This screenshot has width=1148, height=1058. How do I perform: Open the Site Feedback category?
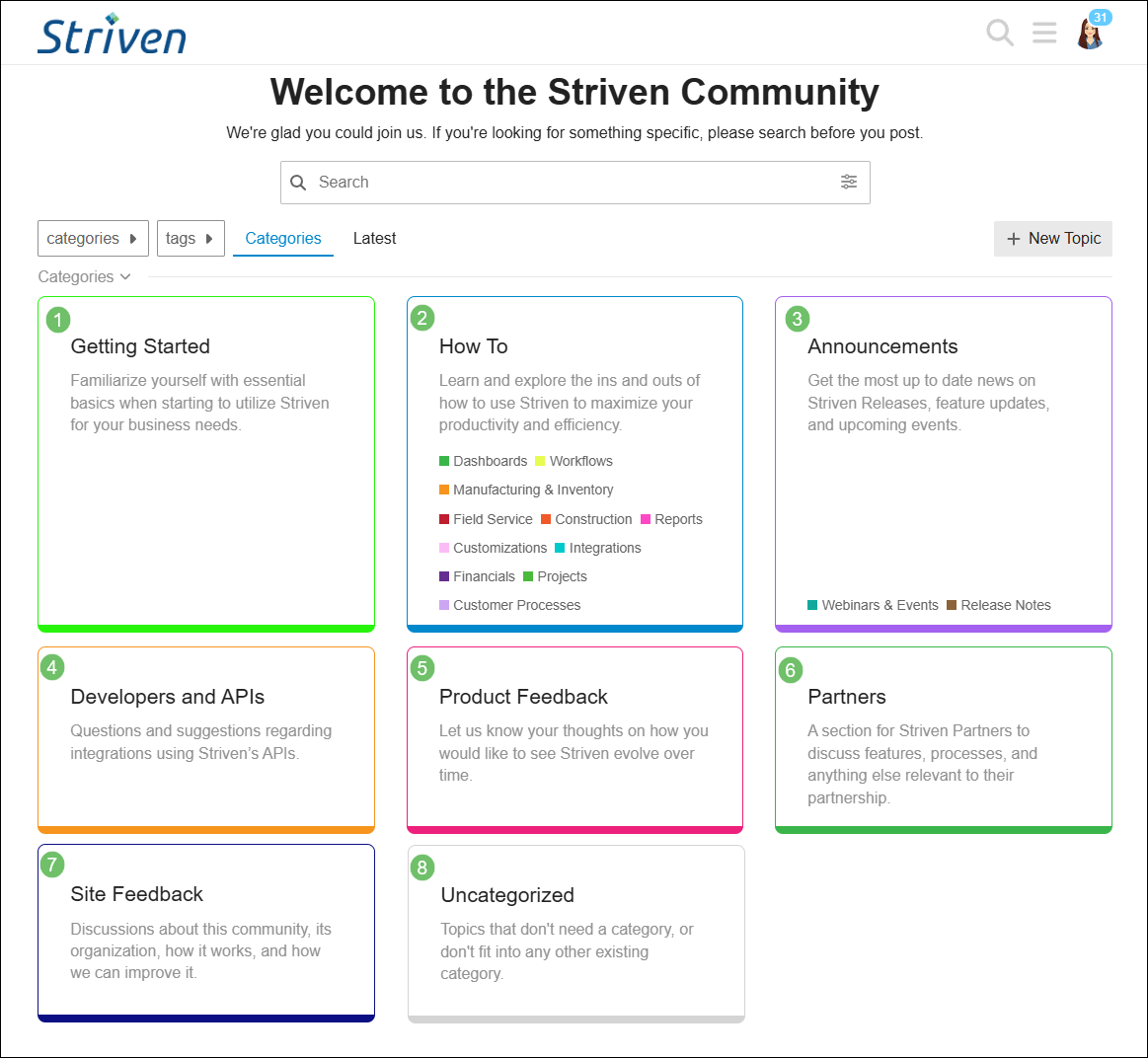136,894
